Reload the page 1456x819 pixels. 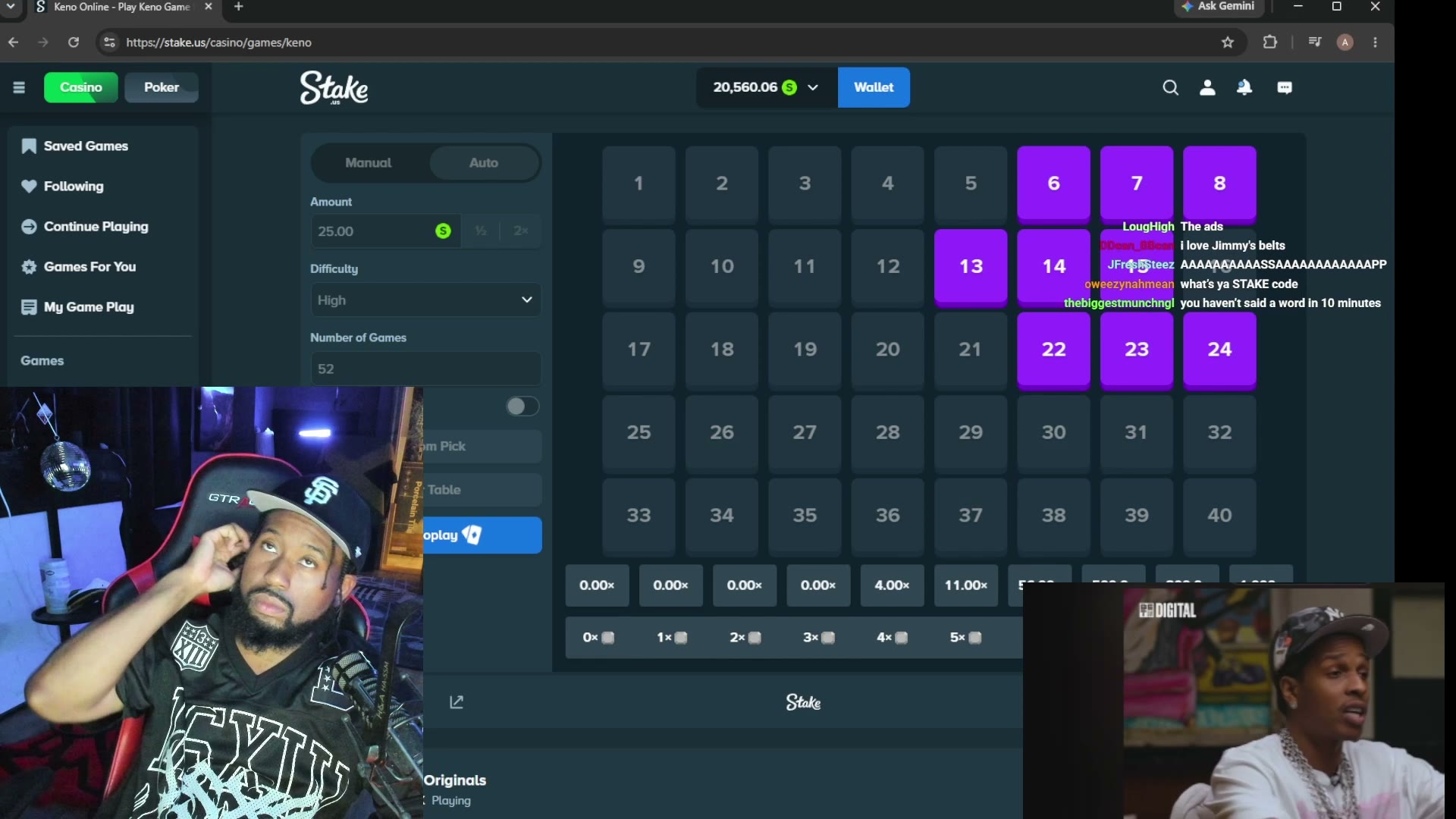point(74,42)
